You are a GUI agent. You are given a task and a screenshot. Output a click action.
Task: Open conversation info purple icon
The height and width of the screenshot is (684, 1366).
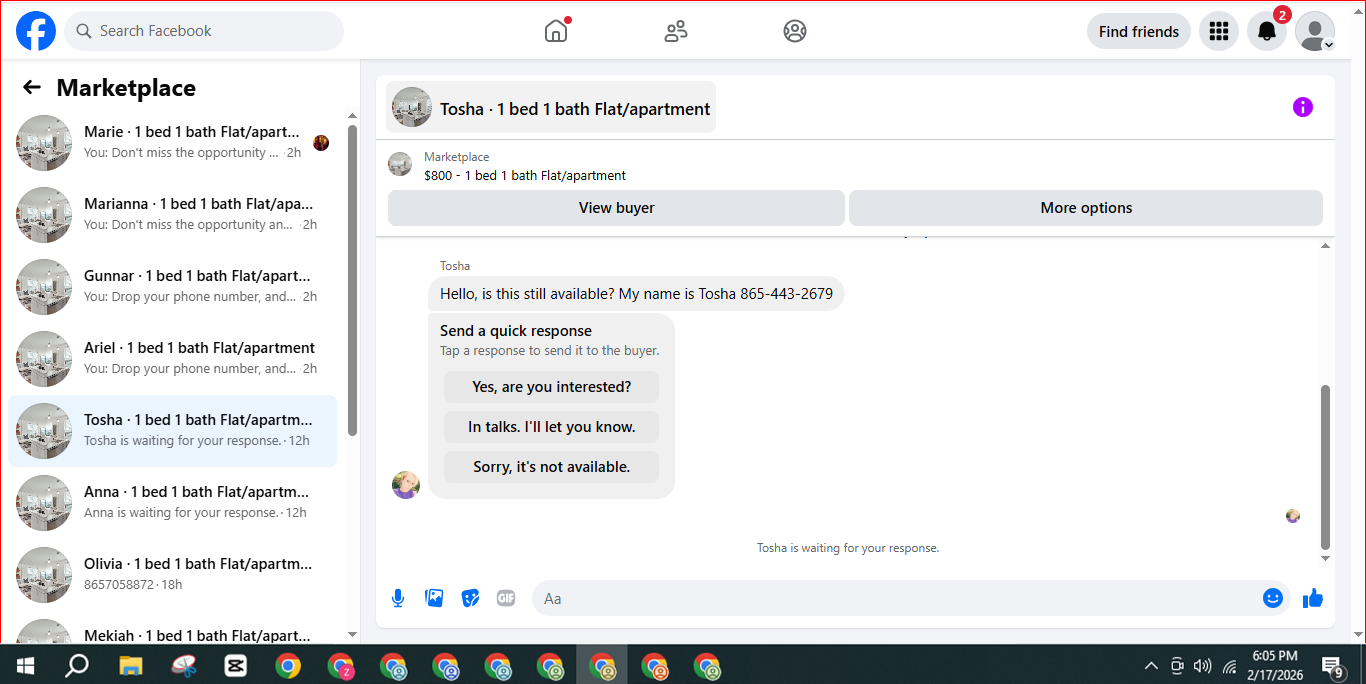coord(1302,107)
